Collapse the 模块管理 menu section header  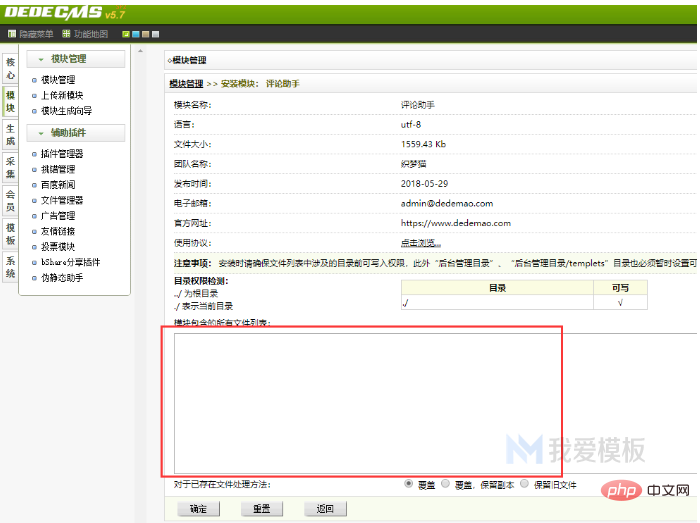coord(75,59)
